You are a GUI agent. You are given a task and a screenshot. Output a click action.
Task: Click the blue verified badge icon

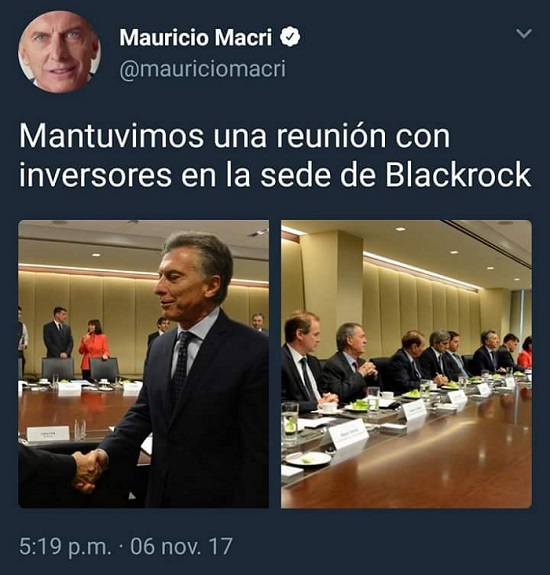pos(290,37)
